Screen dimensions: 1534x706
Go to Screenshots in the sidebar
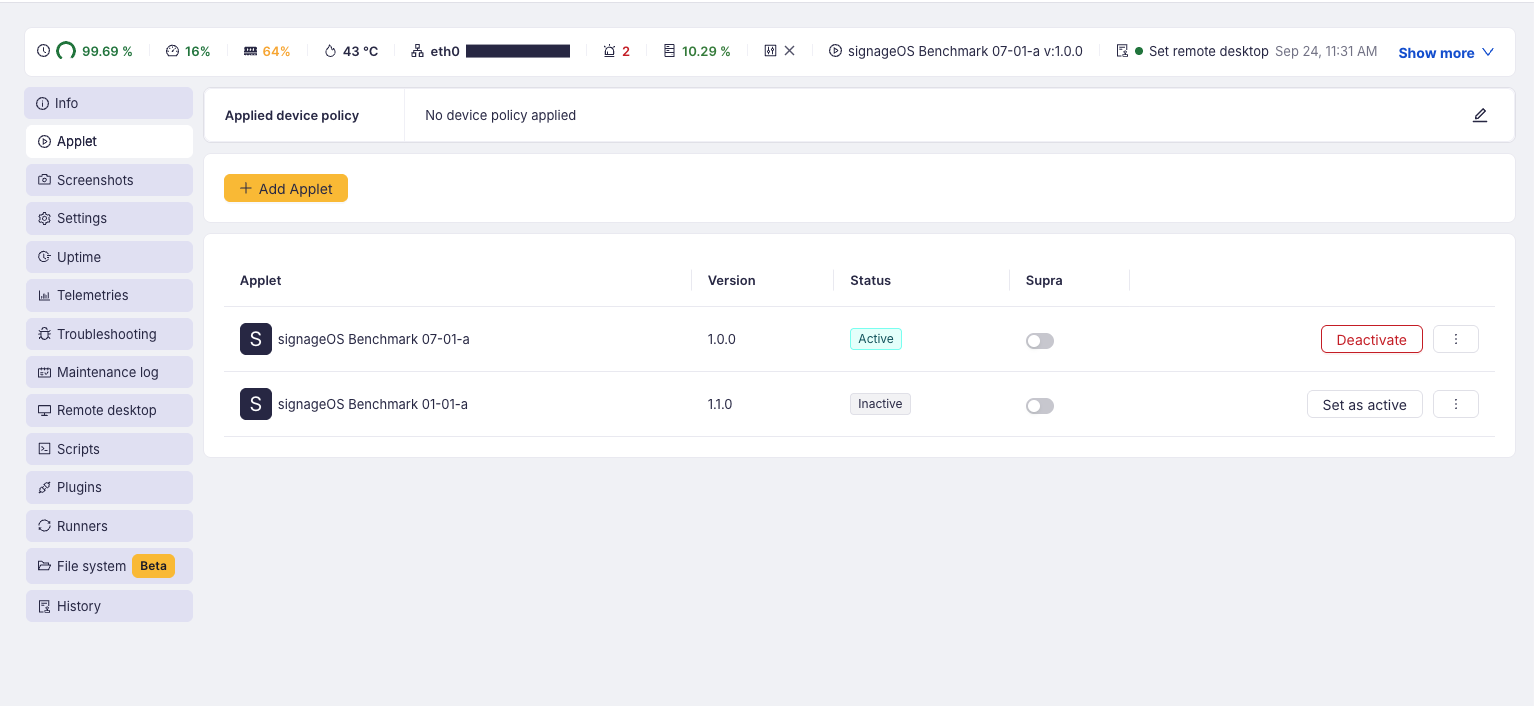coord(109,180)
